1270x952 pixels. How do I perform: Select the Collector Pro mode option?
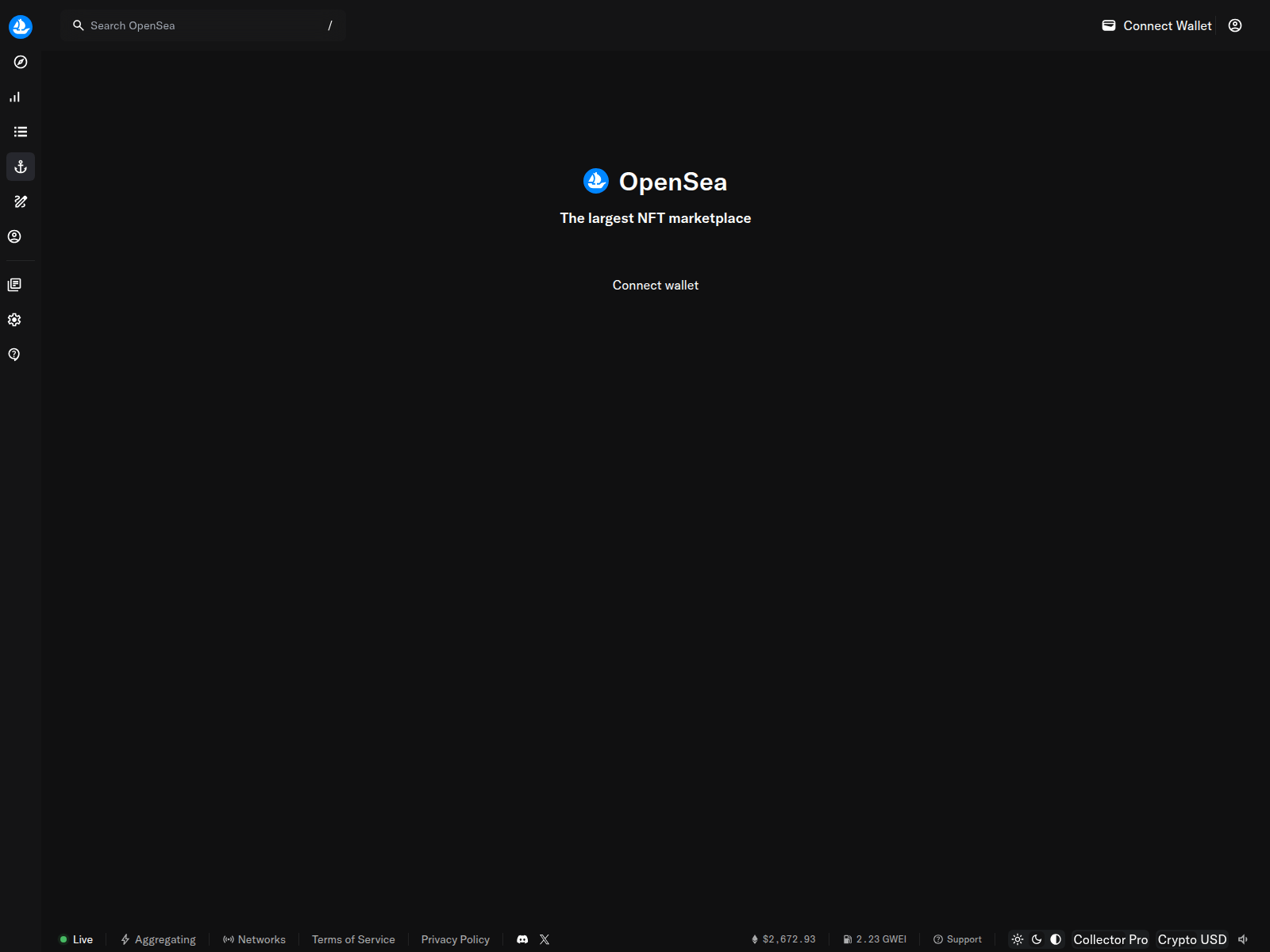(1110, 939)
